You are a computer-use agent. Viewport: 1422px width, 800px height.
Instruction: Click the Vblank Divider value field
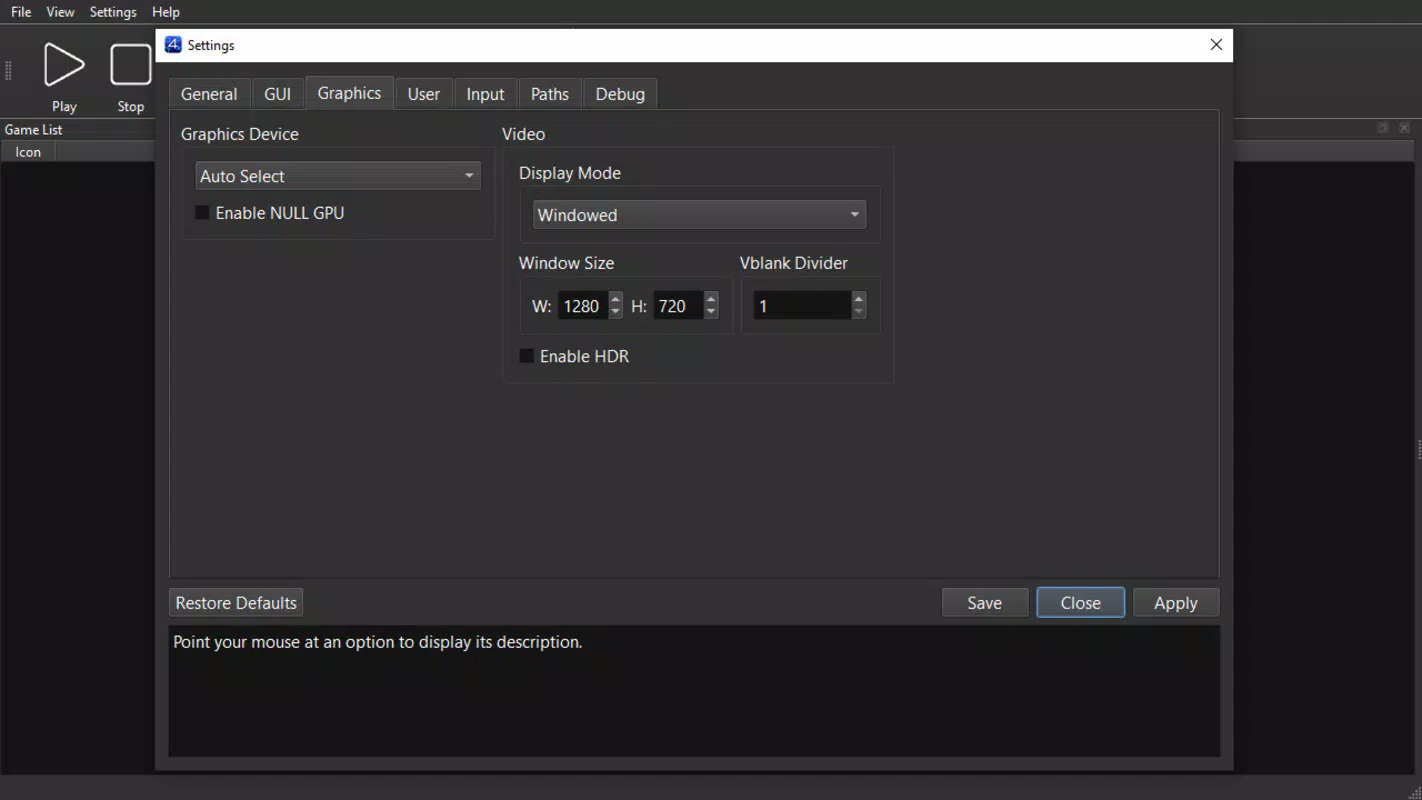pos(803,306)
